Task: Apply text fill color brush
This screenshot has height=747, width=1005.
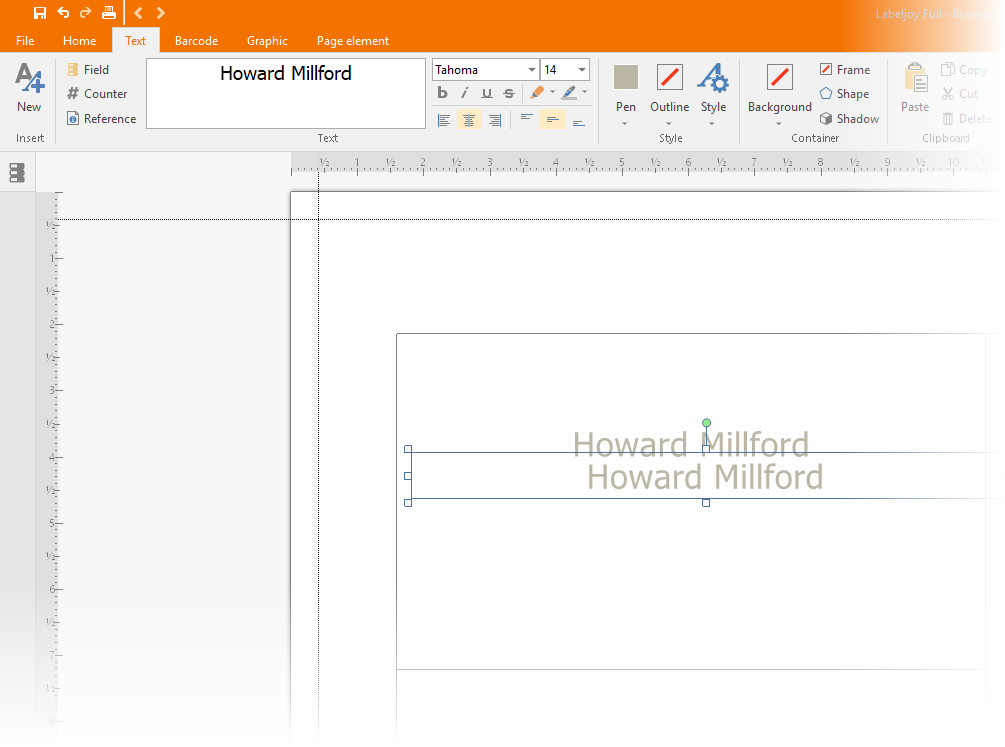Action: tap(537, 93)
